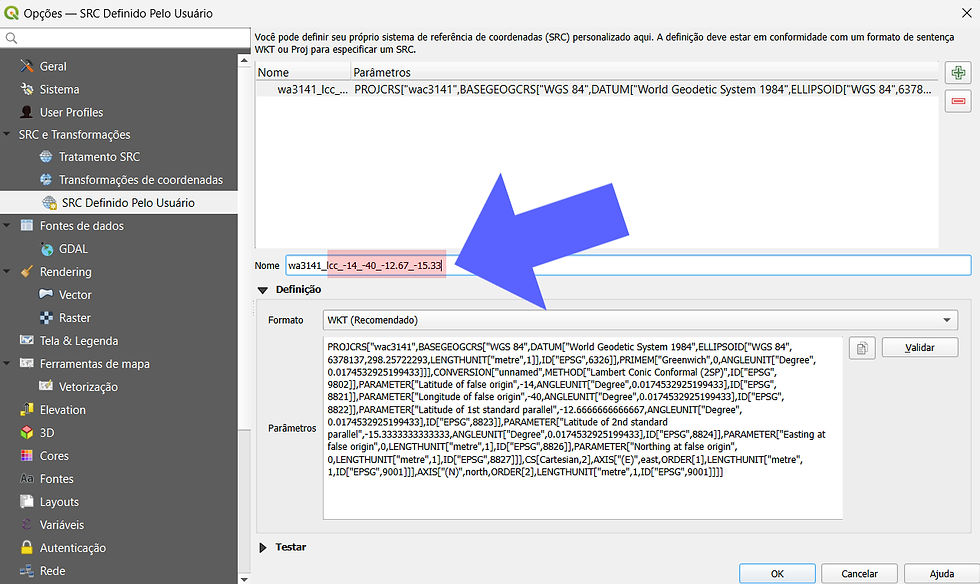Screen dimensions: 980x584
Task: Click inside the options search field
Action: [125, 38]
